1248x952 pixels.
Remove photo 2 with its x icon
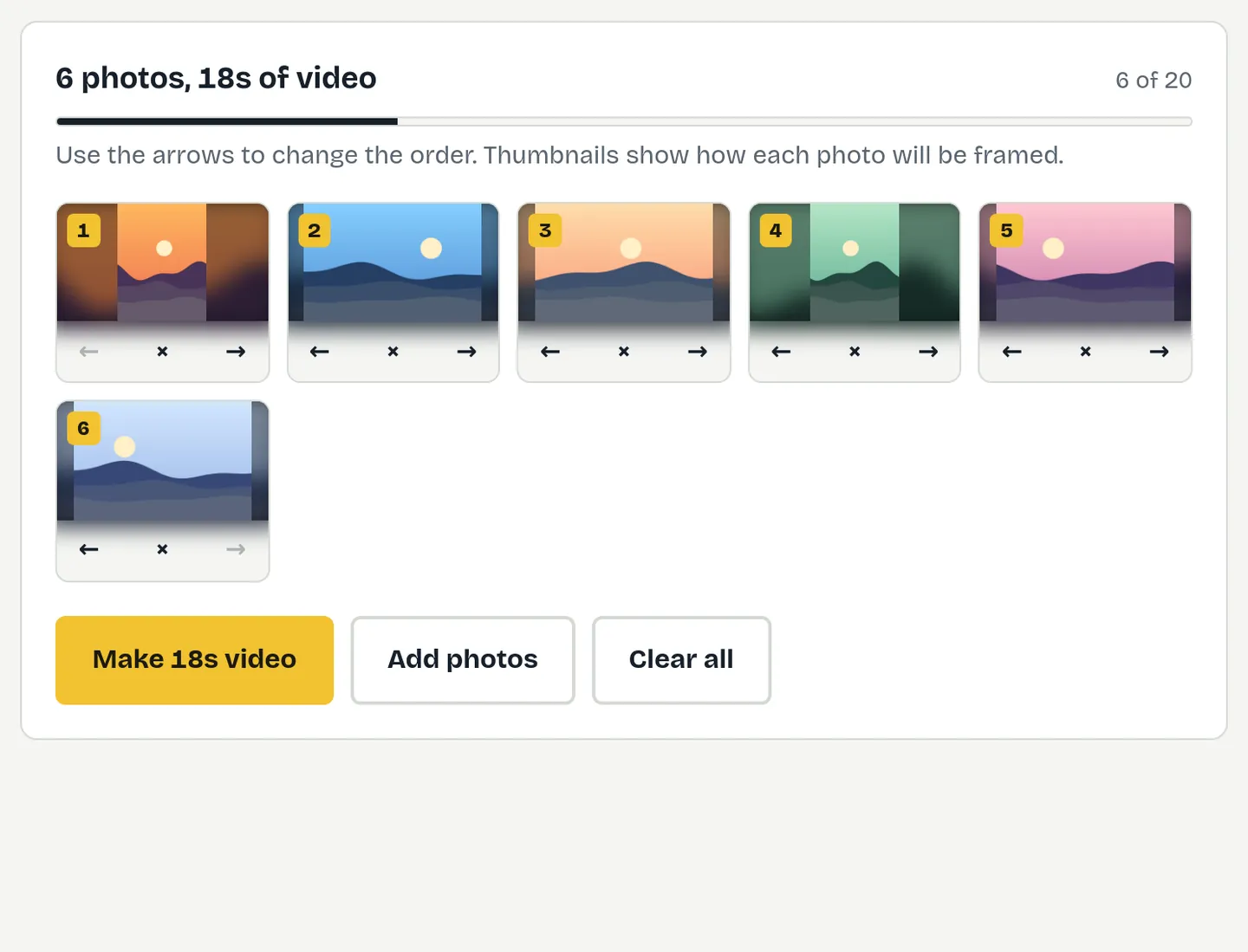tap(393, 352)
